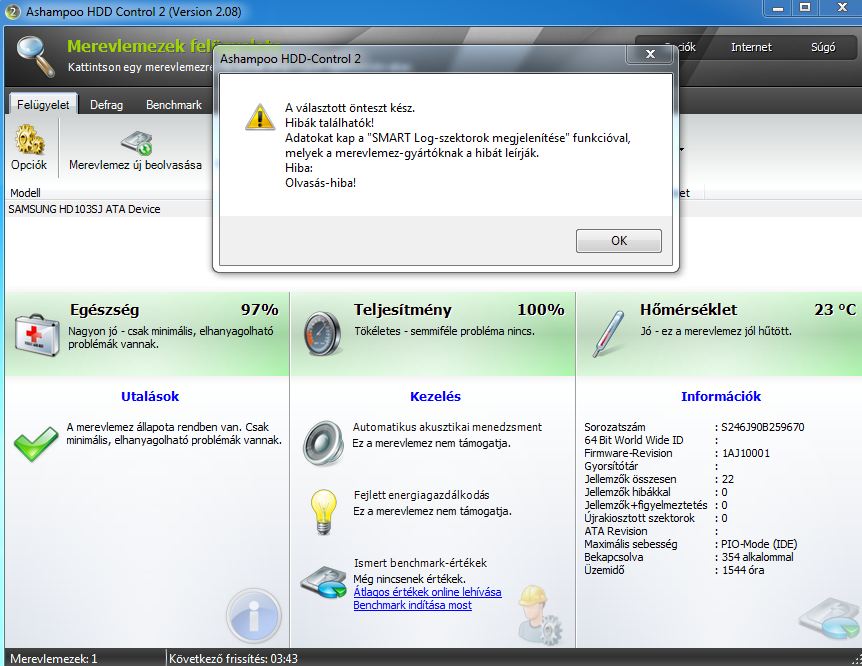Click Merevlemezek: 1 in status bar

click(53, 658)
